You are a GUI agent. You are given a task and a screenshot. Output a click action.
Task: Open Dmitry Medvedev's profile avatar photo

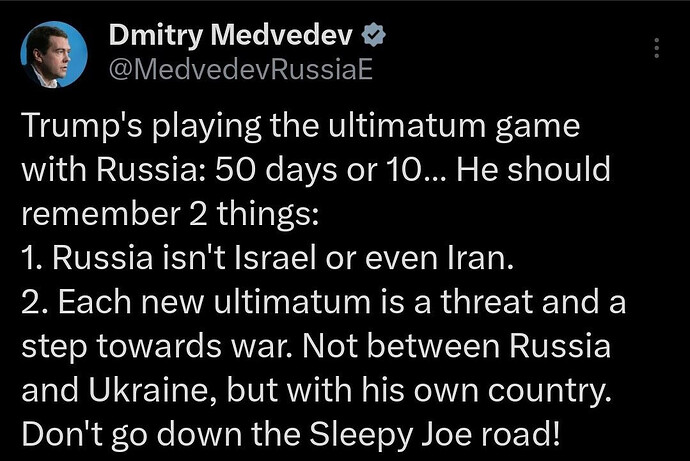pyautogui.click(x=54, y=54)
